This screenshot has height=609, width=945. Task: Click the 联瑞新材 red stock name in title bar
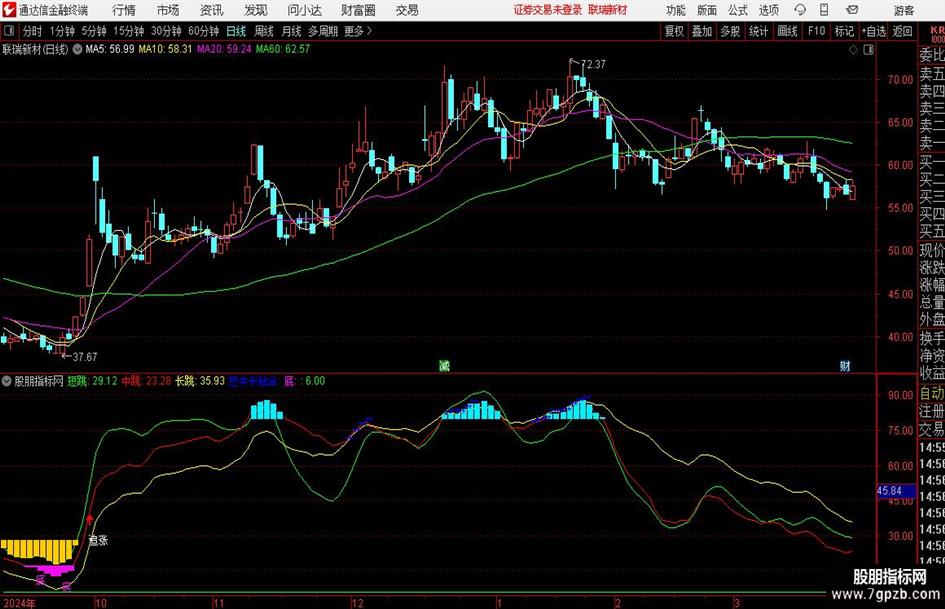coord(608,10)
